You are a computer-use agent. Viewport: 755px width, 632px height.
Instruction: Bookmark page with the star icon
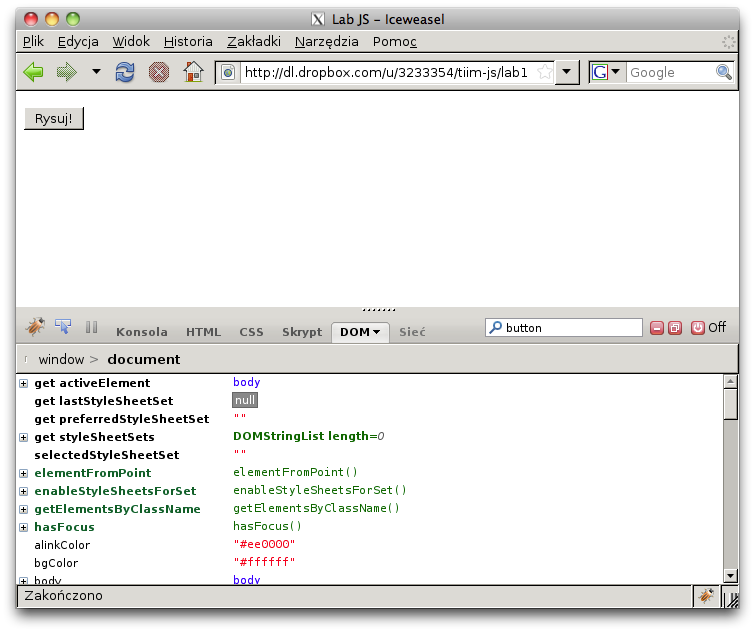point(544,72)
